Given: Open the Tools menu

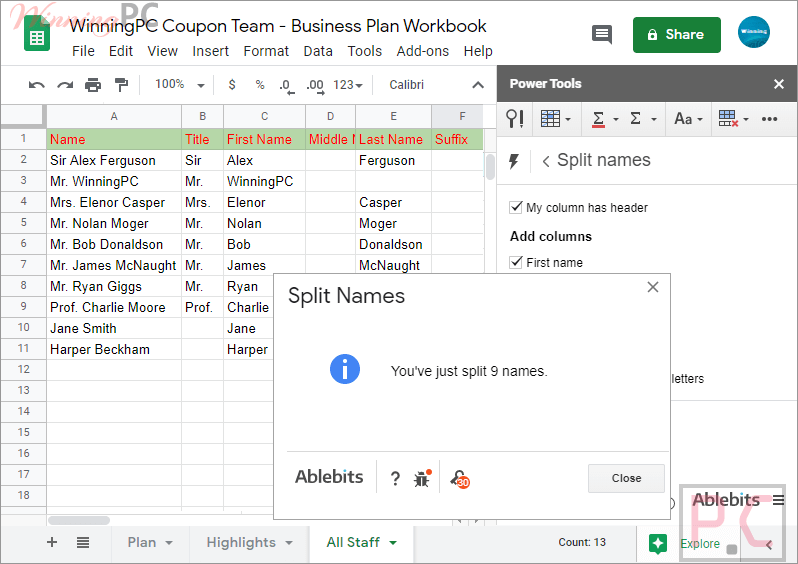Looking at the screenshot, I should pyautogui.click(x=364, y=51).
